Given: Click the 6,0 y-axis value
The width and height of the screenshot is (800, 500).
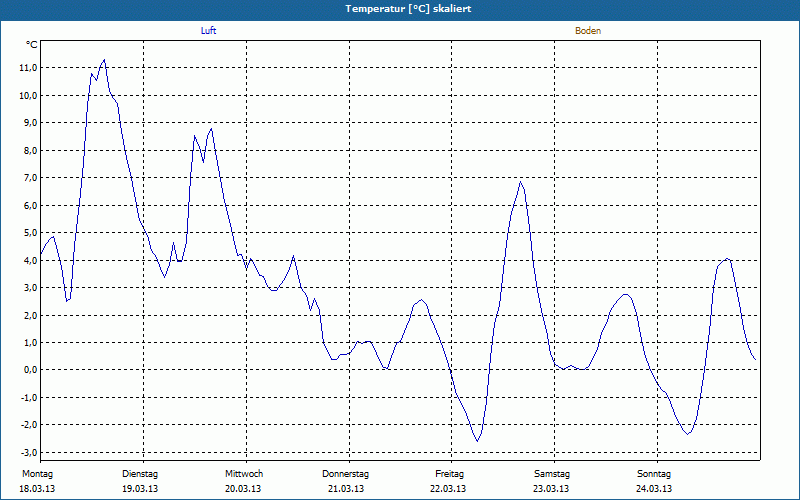Looking at the screenshot, I should (30, 205).
